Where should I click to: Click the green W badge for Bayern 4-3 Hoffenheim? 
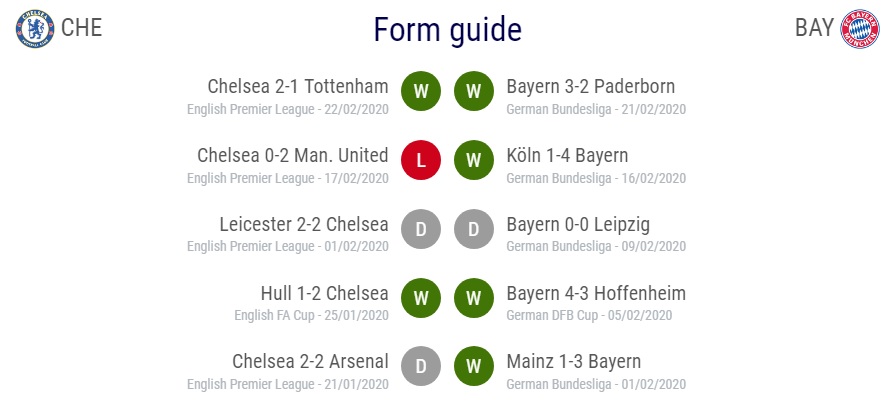pos(474,298)
